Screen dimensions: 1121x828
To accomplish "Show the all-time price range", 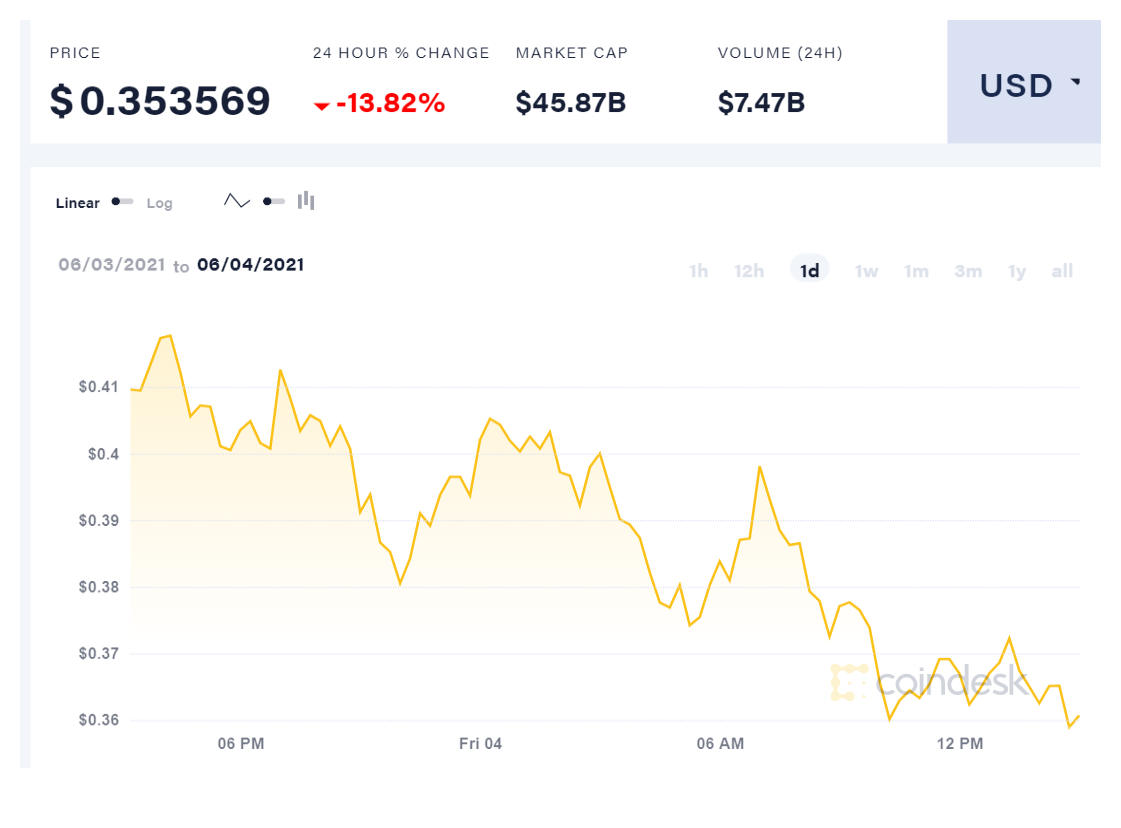I will pos(1062,271).
